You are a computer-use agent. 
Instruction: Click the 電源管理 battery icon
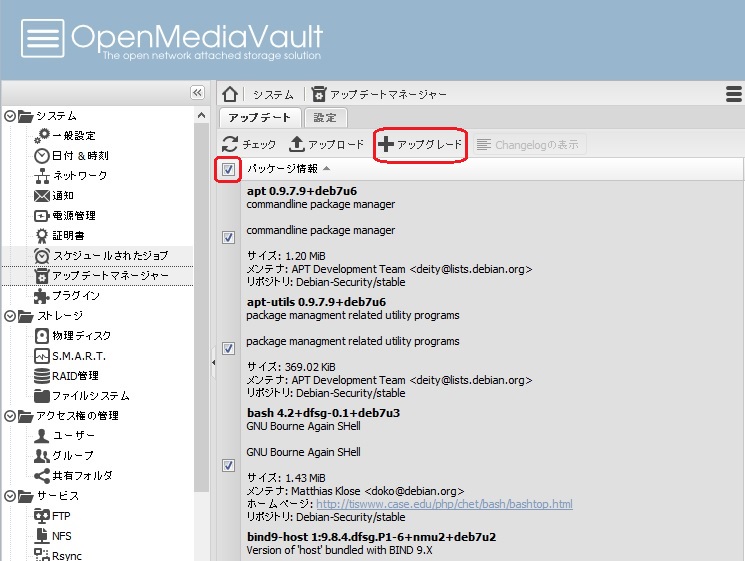(x=42, y=216)
